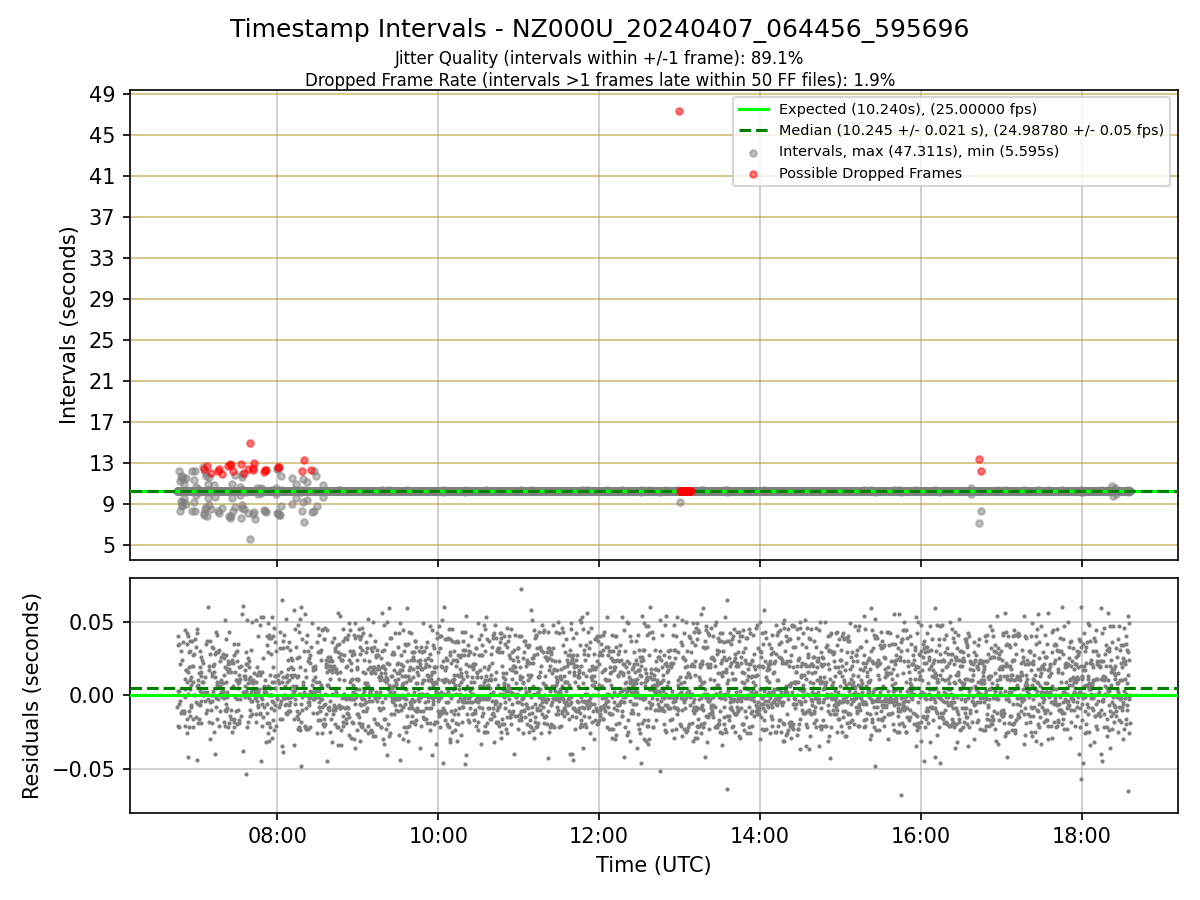Viewport: 1200px width, 900px height.
Task: Click the Time (UTC) x-axis label
Action: click(x=653, y=865)
